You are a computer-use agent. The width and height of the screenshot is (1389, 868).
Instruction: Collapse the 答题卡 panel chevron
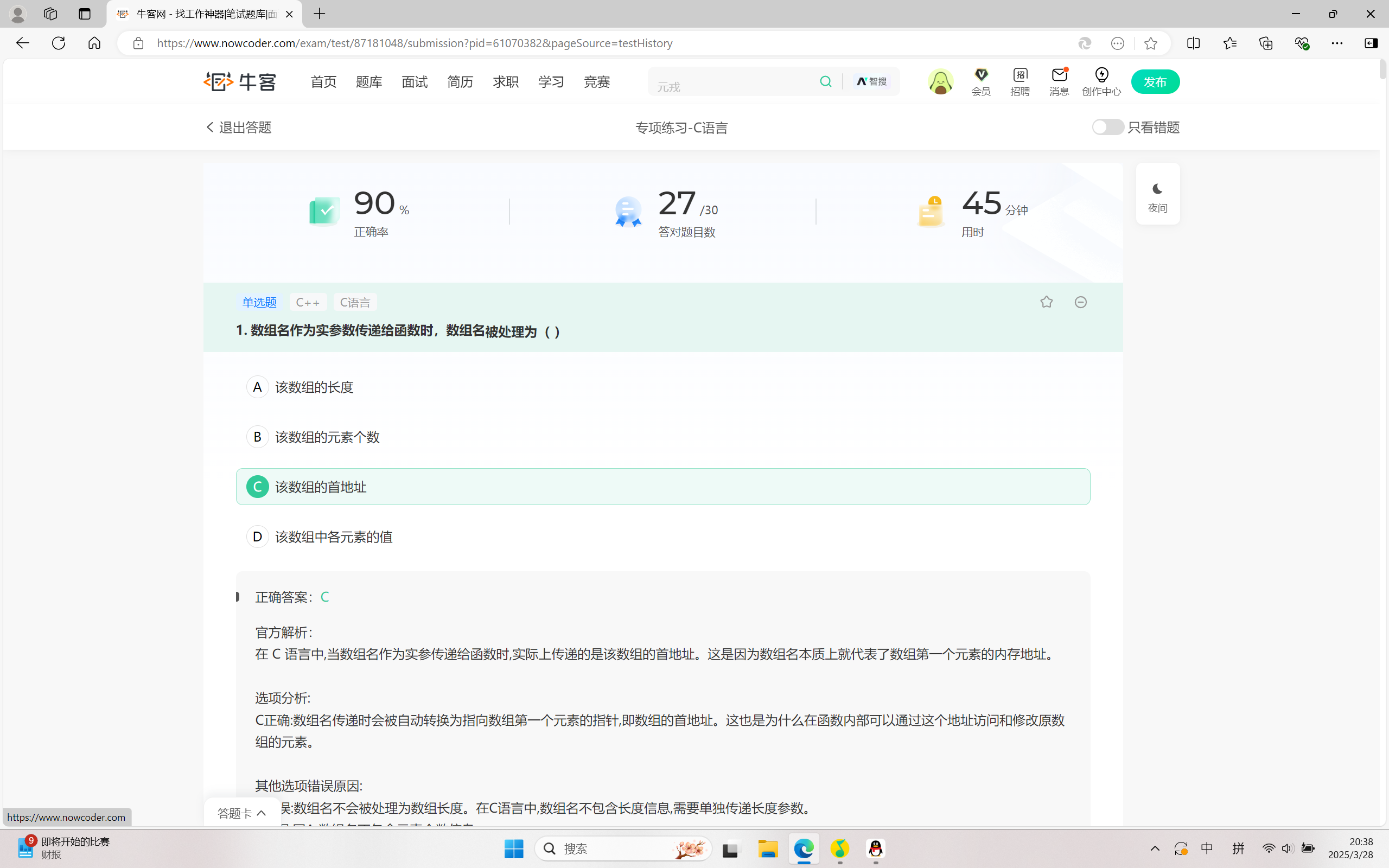click(x=260, y=812)
